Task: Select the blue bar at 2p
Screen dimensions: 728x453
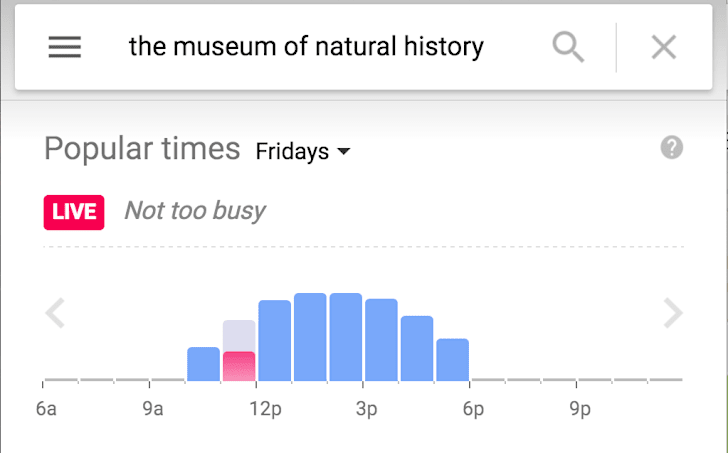Action: (x=346, y=337)
